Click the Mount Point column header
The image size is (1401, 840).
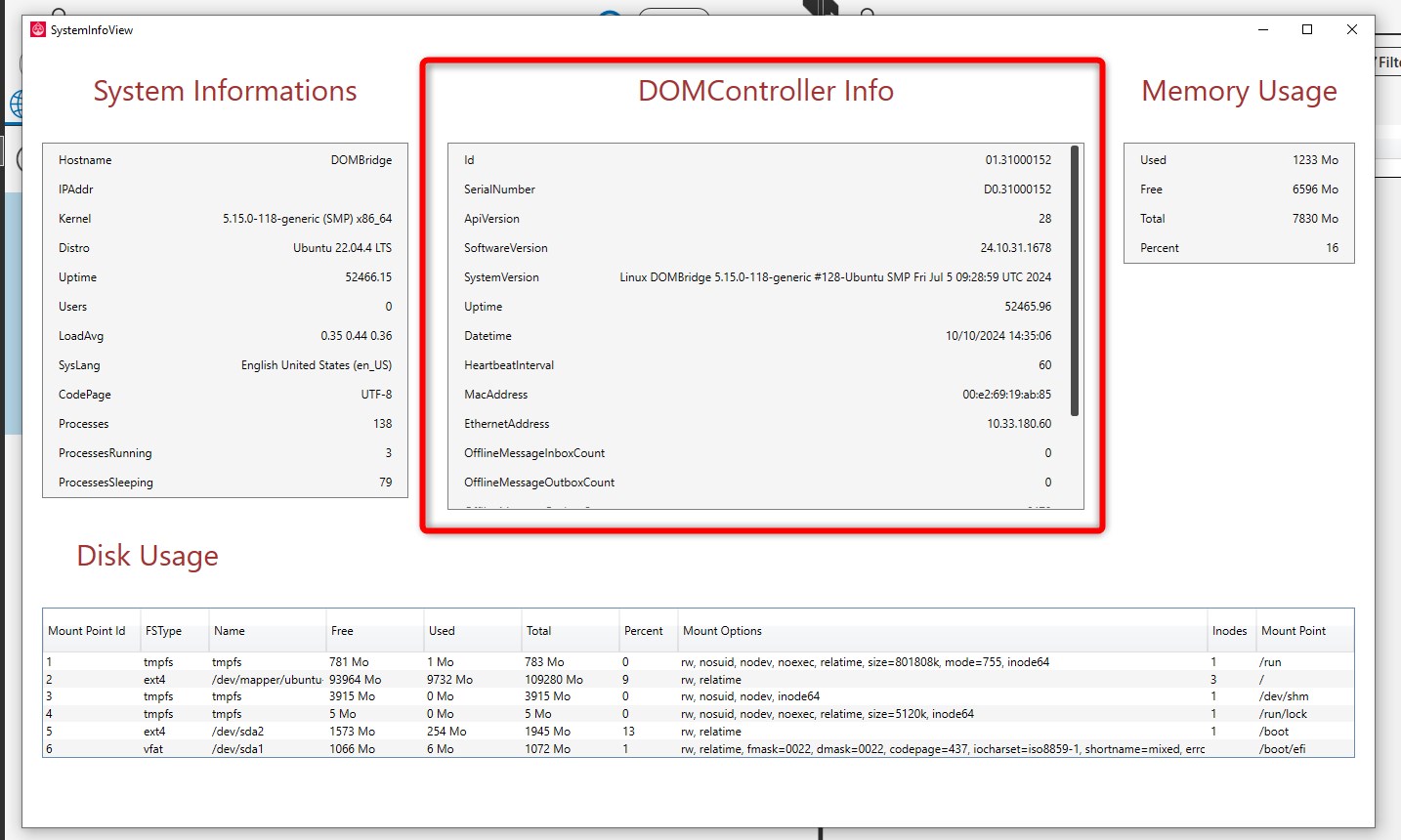click(x=1305, y=631)
